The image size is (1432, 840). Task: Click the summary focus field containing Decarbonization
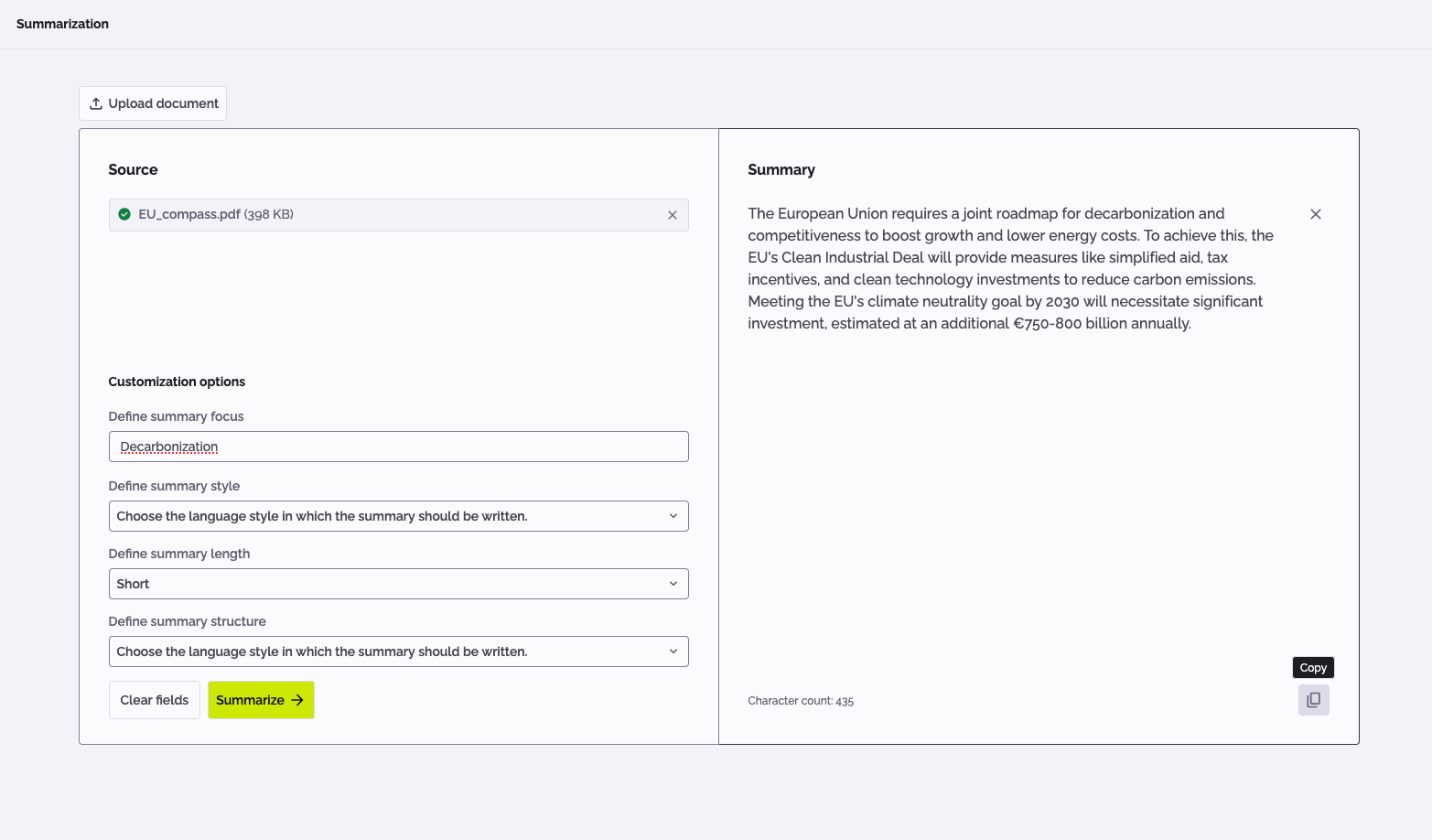tap(398, 447)
